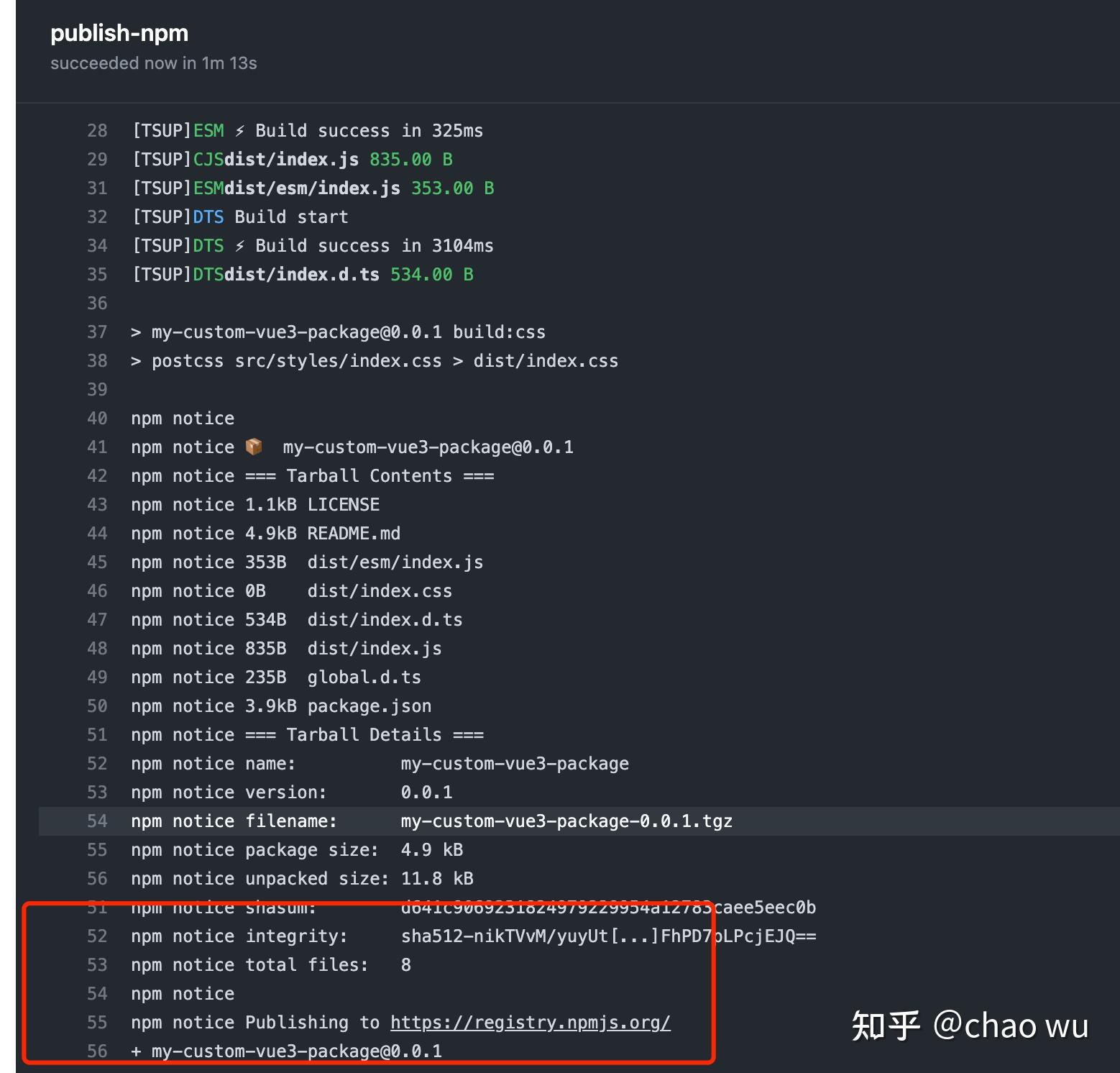Select line number beside 'integrity:' line

point(97,936)
